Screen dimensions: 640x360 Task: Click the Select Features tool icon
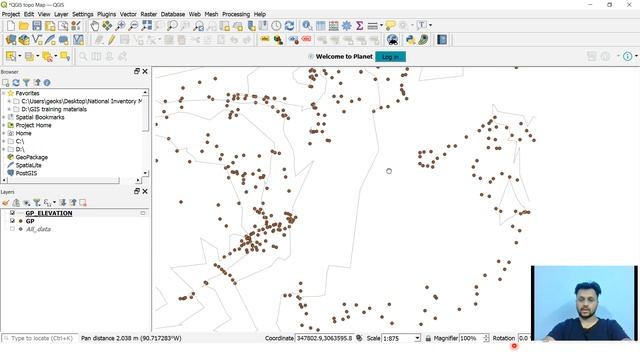11,56
